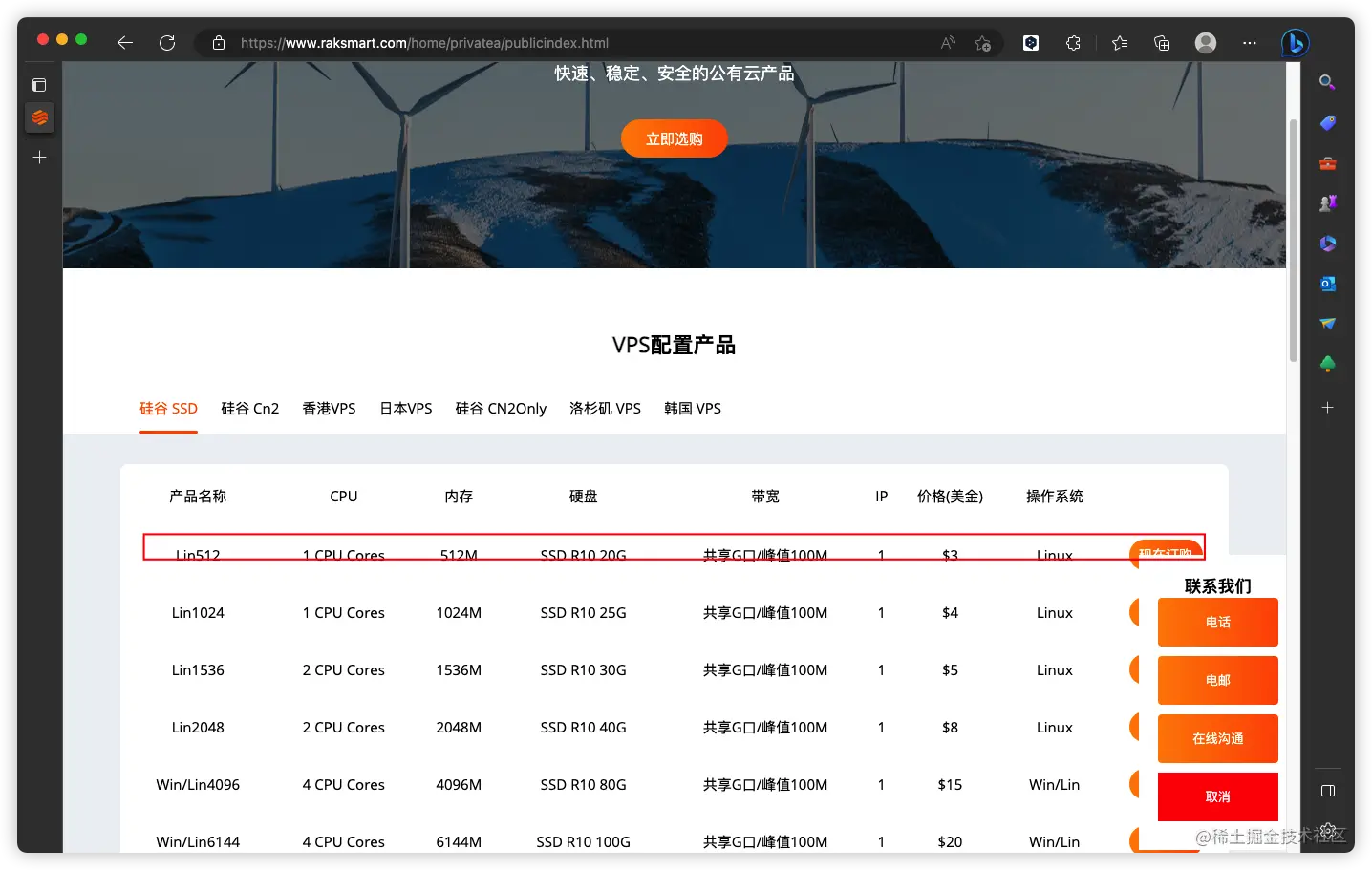
Task: Open sidebar Drop paper plane icon
Action: pos(1327,324)
